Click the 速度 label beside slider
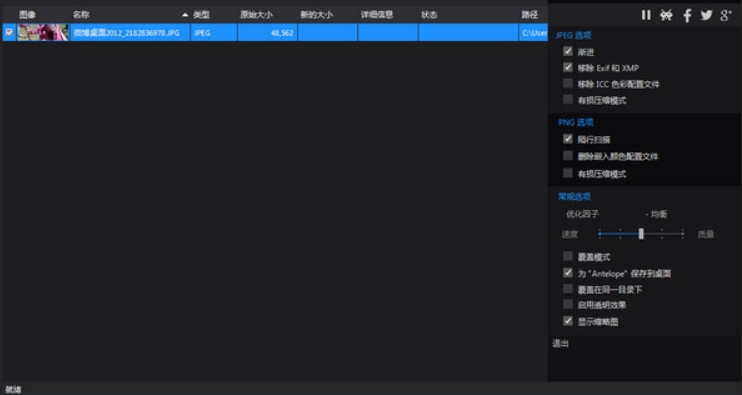 (569, 234)
